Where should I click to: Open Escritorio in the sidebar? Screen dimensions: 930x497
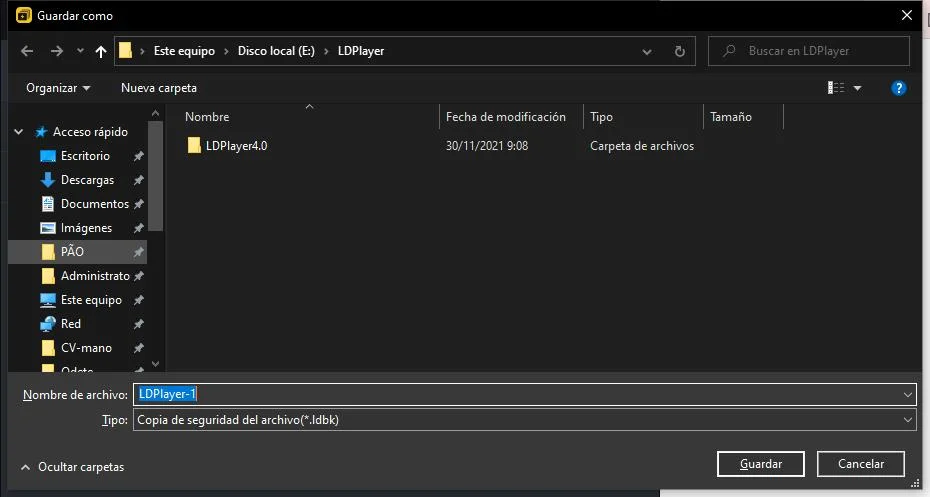pos(85,156)
